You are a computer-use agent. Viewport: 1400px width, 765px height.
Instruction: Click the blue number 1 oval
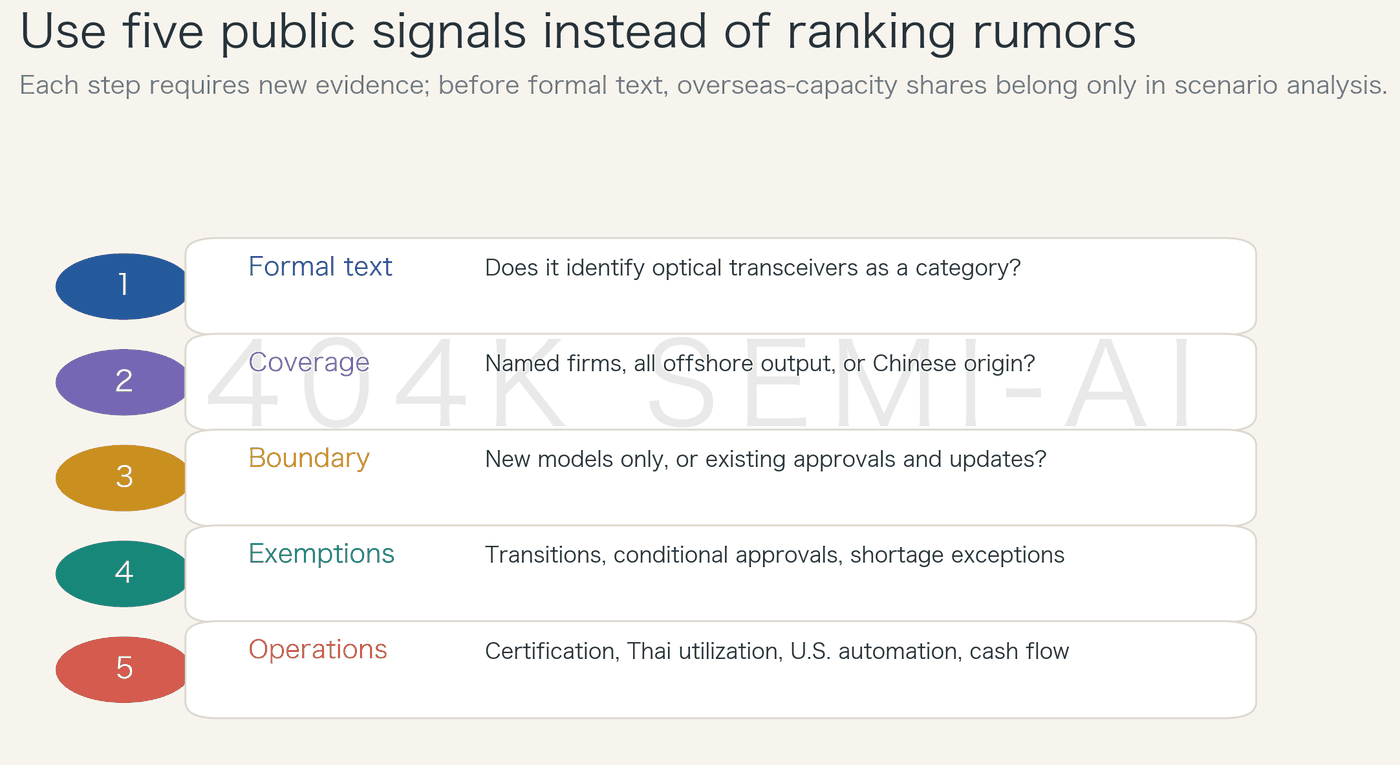pos(123,286)
